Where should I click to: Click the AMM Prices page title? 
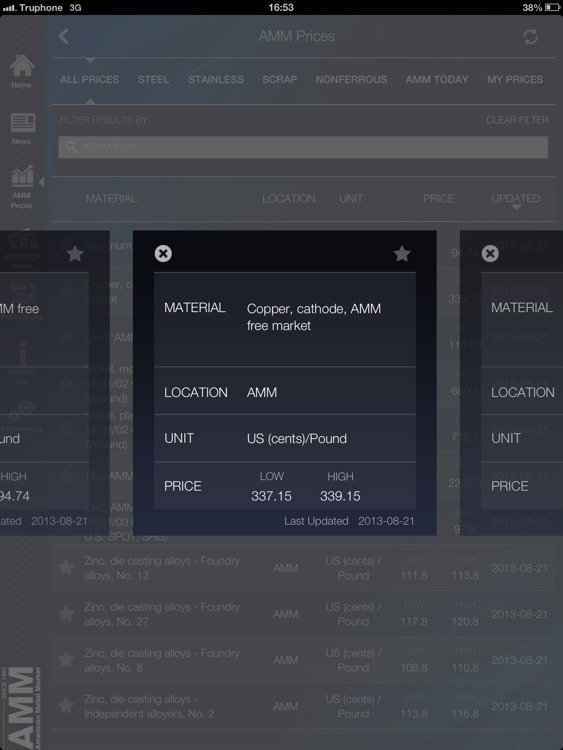coord(297,36)
